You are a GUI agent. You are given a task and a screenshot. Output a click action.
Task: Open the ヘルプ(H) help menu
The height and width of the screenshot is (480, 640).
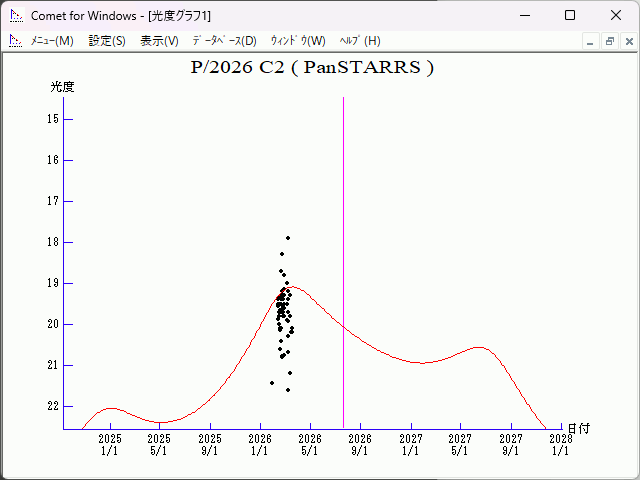click(360, 41)
